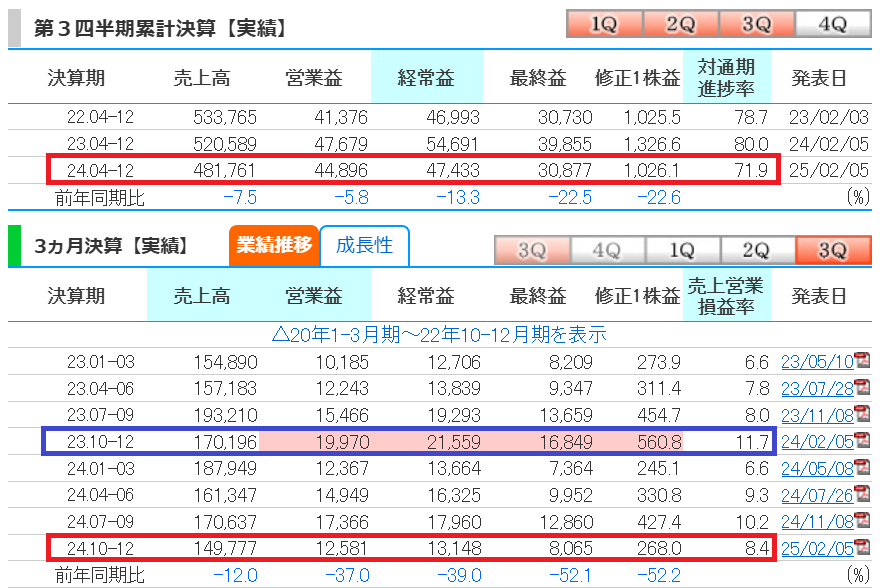Click the 対通期進捗率 column header
Image resolution: width=880 pixels, height=588 pixels.
pos(726,77)
